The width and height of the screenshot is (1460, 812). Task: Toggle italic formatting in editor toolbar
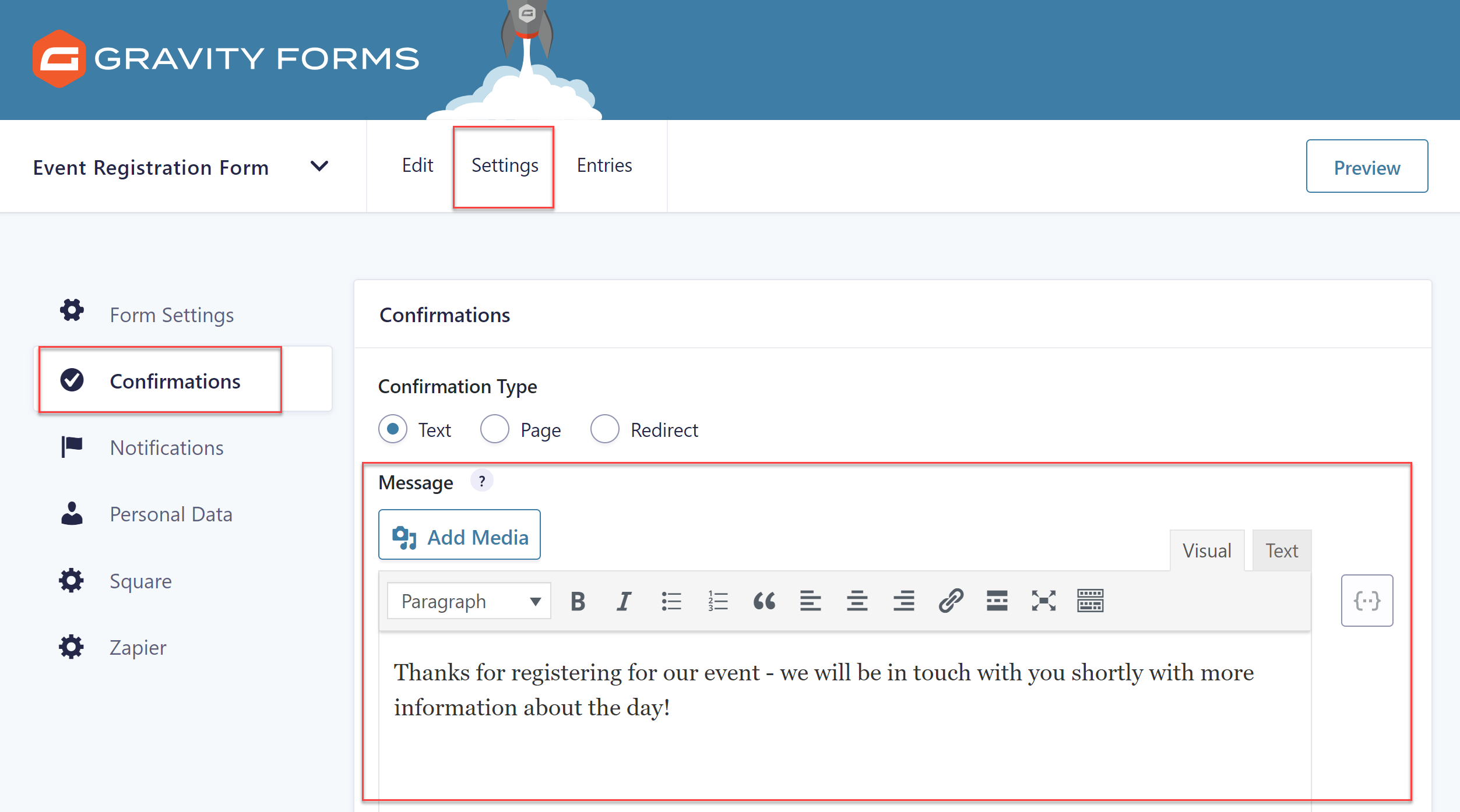click(624, 601)
